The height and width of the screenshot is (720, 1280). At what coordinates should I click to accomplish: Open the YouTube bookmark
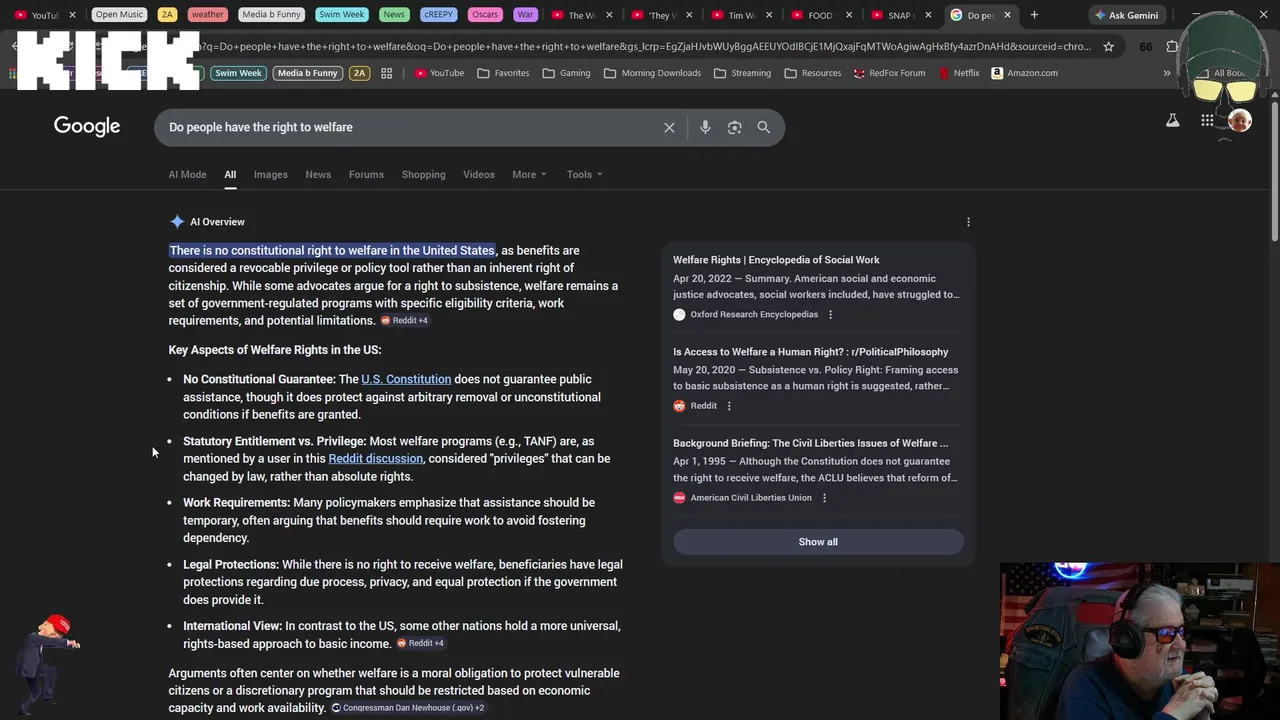pyautogui.click(x=439, y=73)
